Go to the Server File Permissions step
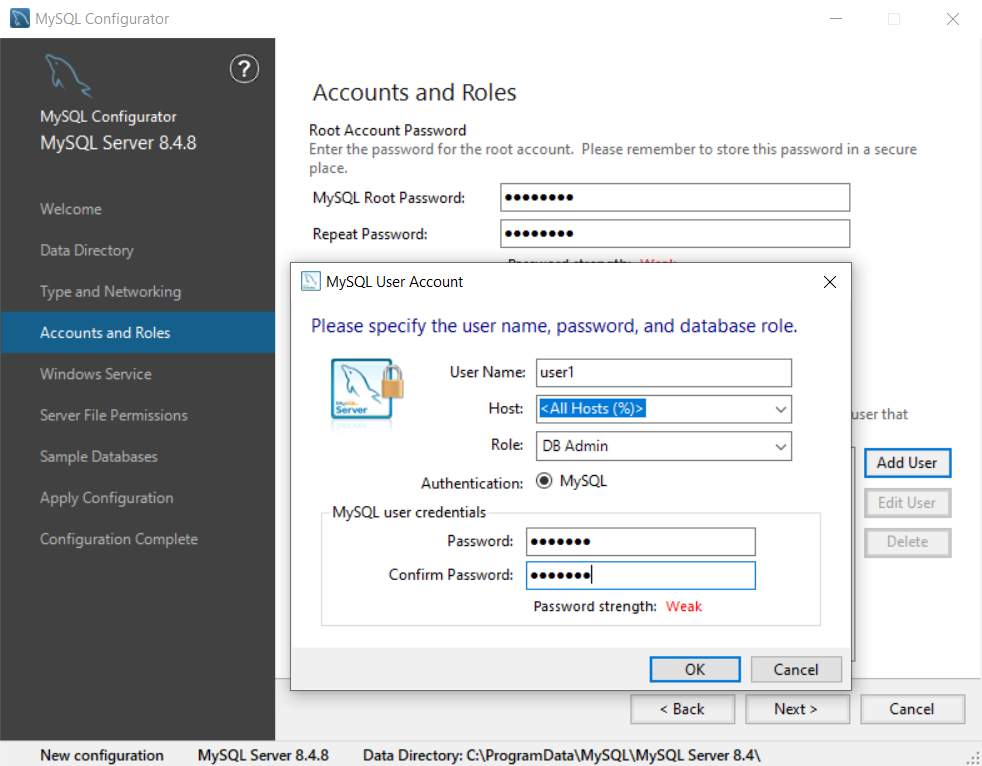982x766 pixels. pos(114,415)
